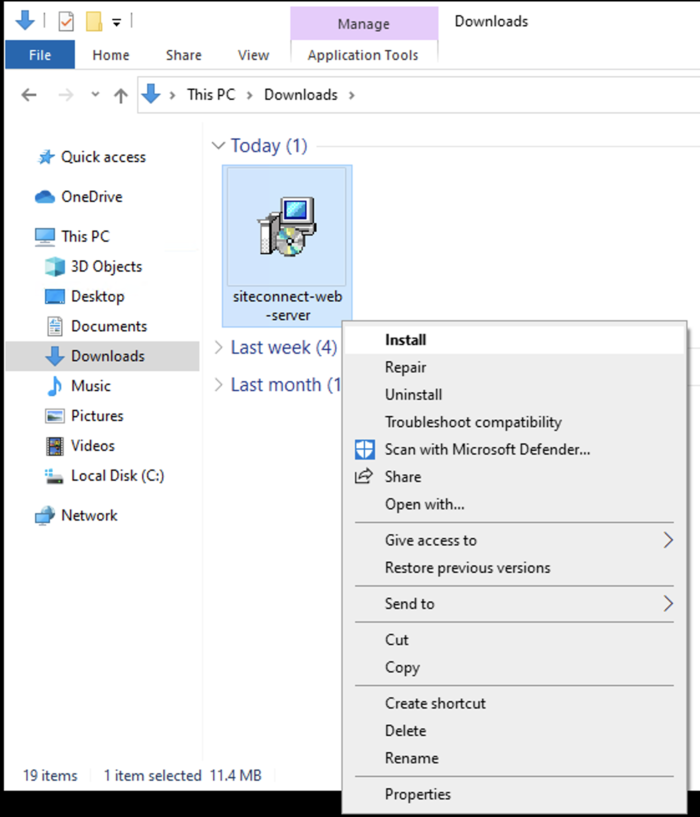Screen dimensions: 700x817
Task: Click the Back arrow navigation button
Action: click(29, 95)
